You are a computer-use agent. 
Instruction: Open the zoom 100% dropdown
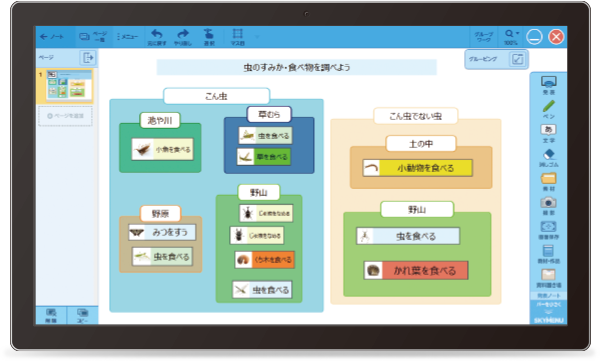[512, 37]
